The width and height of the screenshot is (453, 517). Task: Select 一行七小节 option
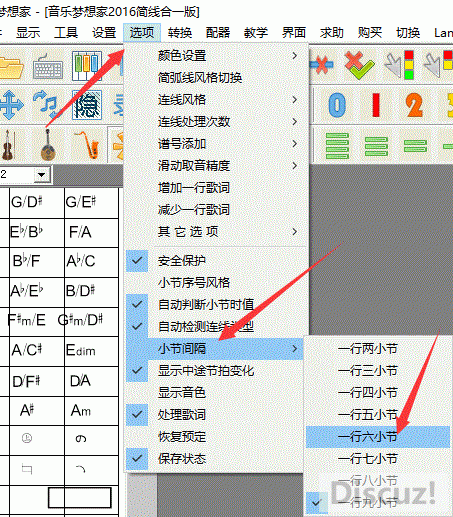378,458
